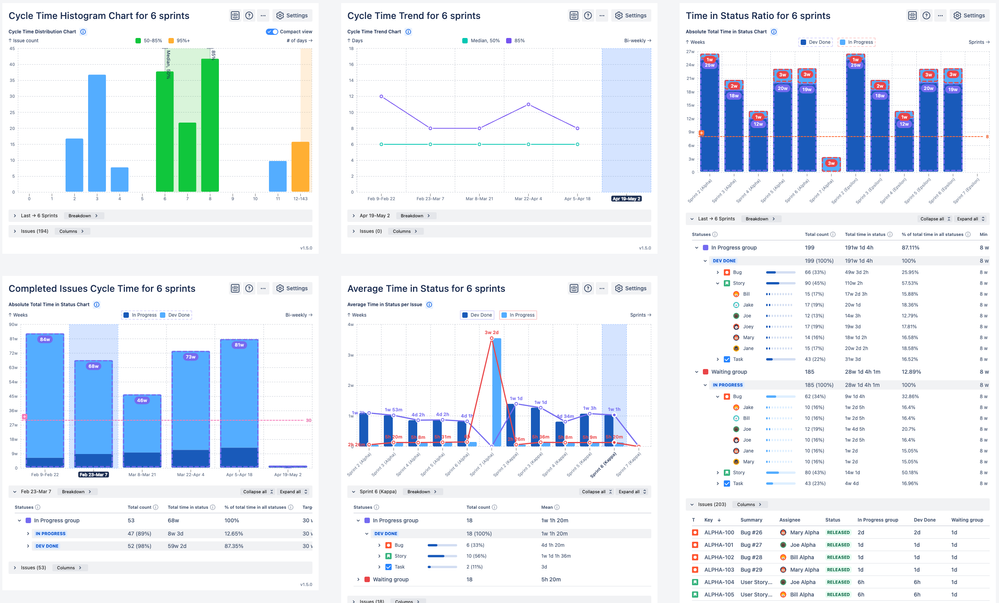Screen dimensions: 999x603
Task: Collapse the In Progress group row
Action: pos(696,247)
